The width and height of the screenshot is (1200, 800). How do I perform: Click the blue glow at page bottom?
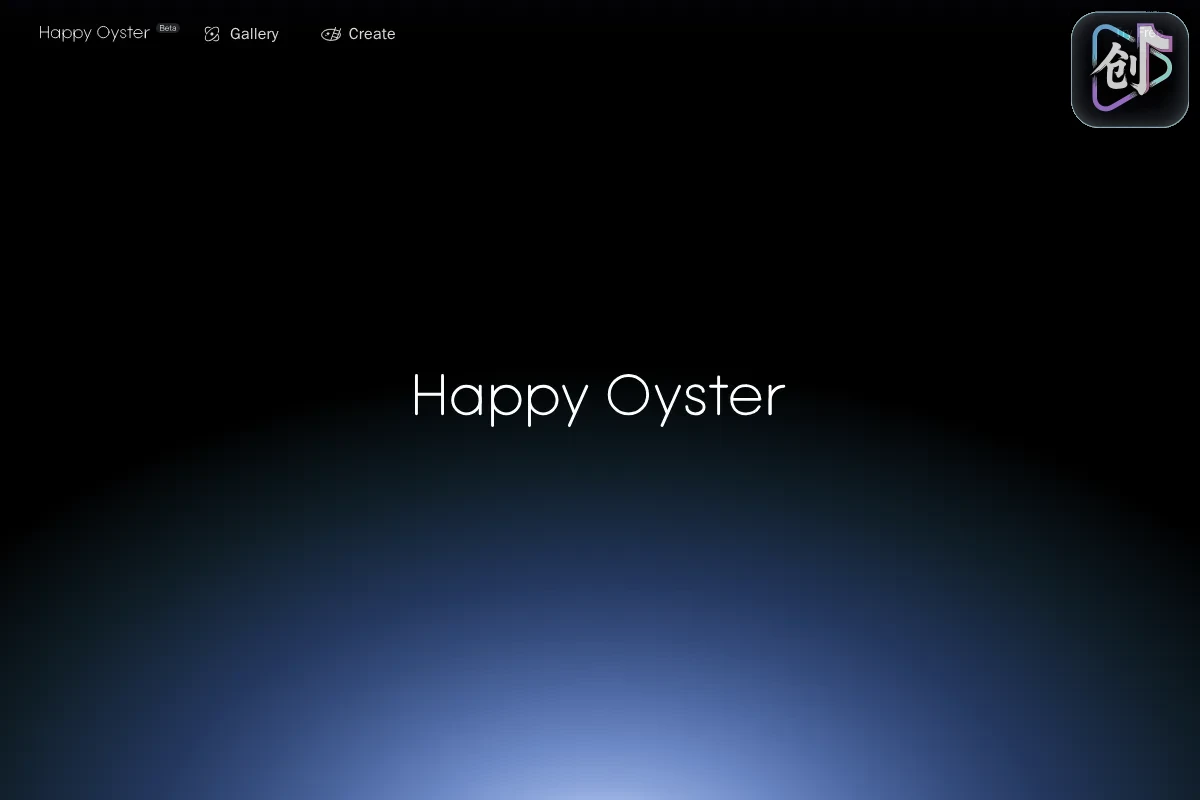(x=600, y=740)
